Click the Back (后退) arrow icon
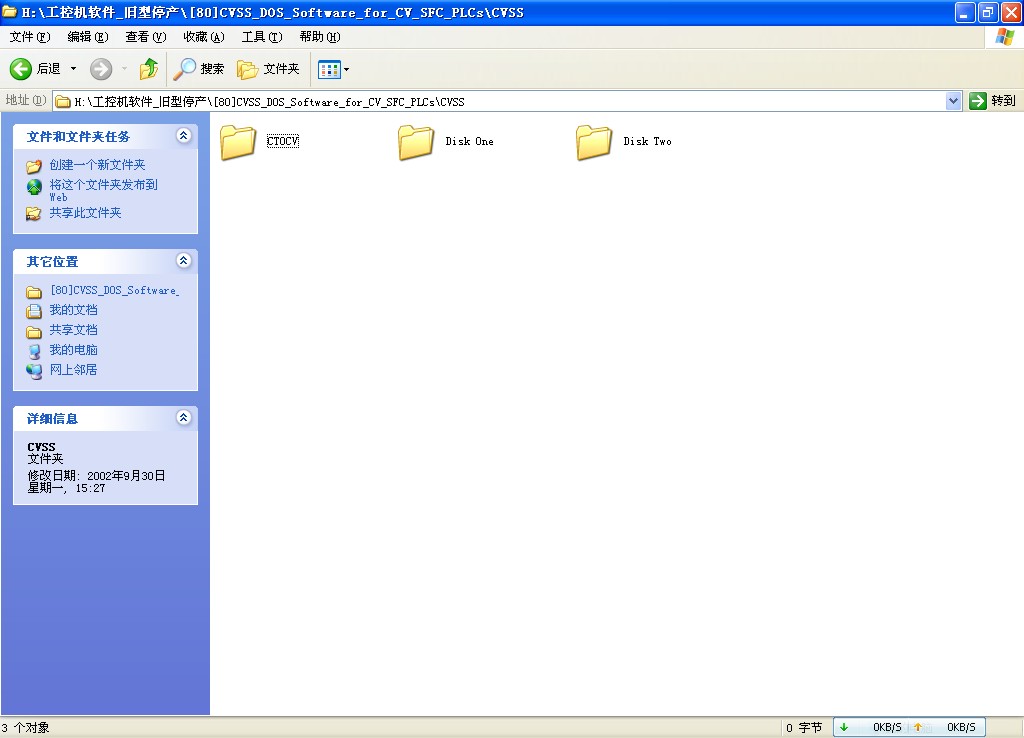Image resolution: width=1024 pixels, height=738 pixels. click(x=22, y=69)
